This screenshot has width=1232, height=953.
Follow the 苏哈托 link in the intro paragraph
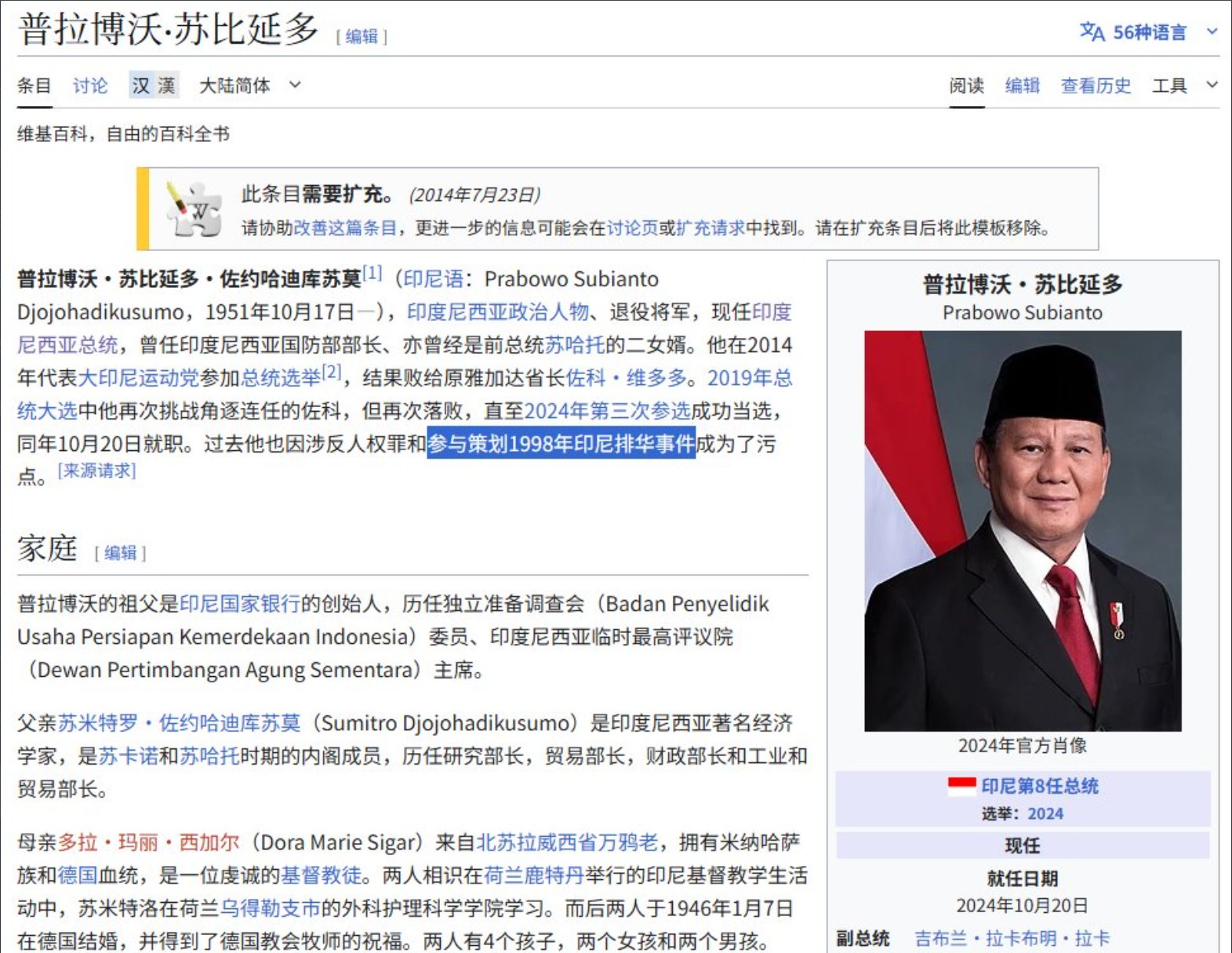click(x=575, y=345)
